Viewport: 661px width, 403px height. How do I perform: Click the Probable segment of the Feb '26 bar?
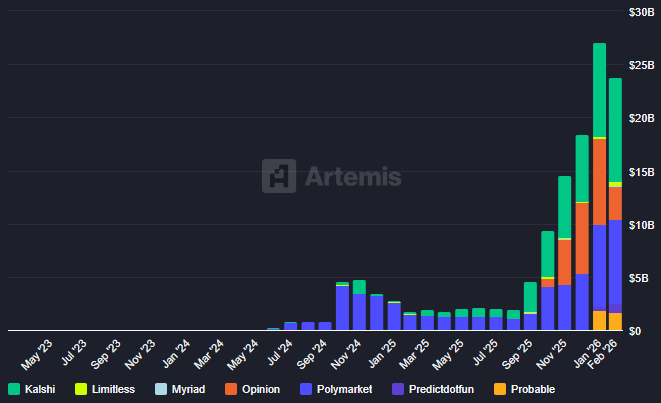coord(615,321)
